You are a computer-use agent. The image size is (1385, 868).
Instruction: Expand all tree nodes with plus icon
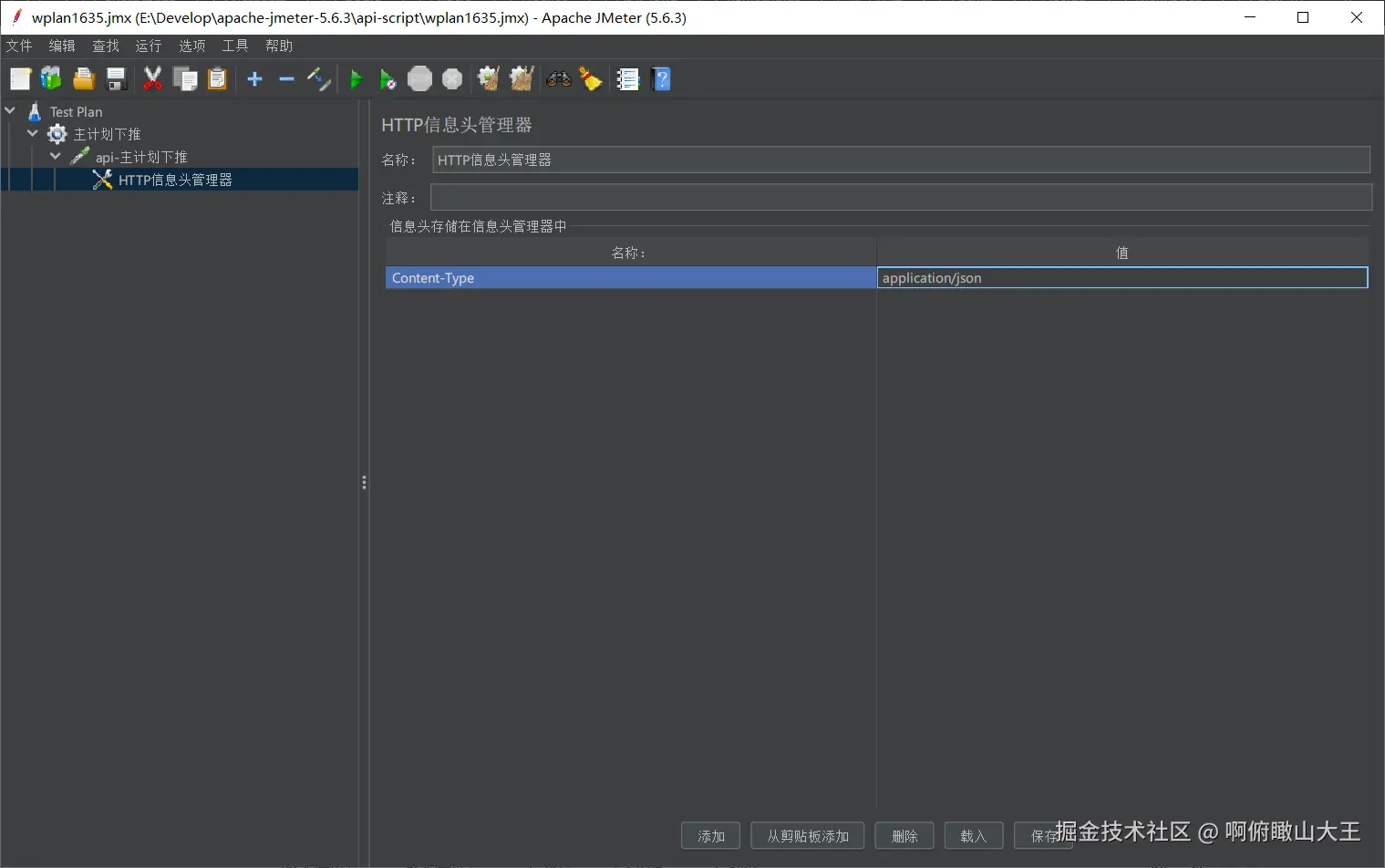[255, 79]
